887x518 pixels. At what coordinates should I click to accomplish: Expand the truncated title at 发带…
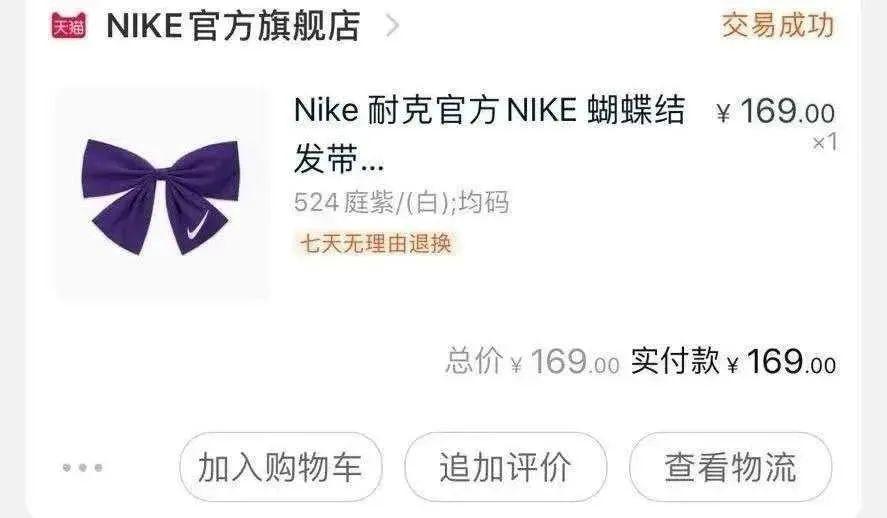[x=338, y=159]
